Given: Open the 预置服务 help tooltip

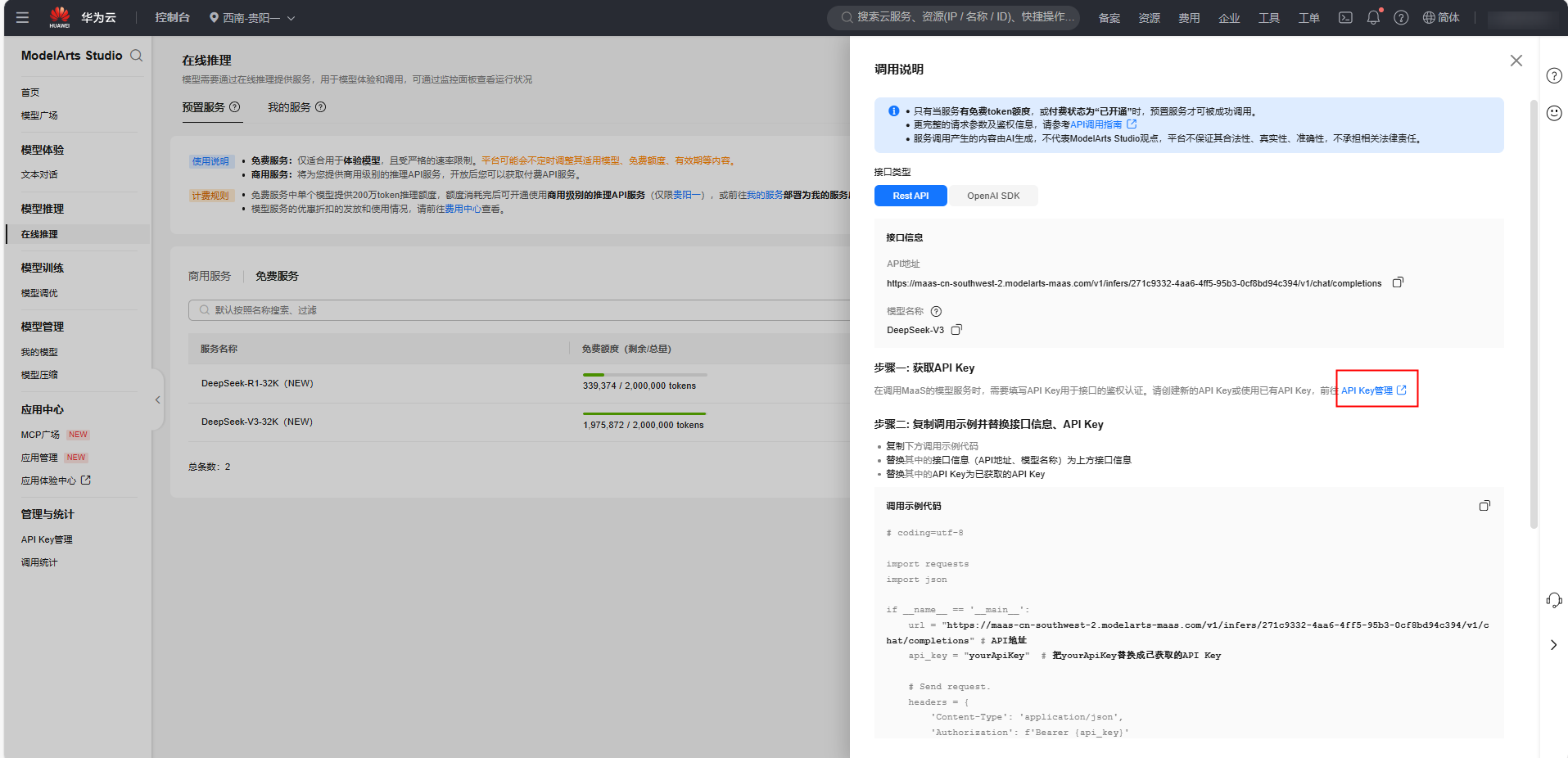Looking at the screenshot, I should (x=235, y=107).
